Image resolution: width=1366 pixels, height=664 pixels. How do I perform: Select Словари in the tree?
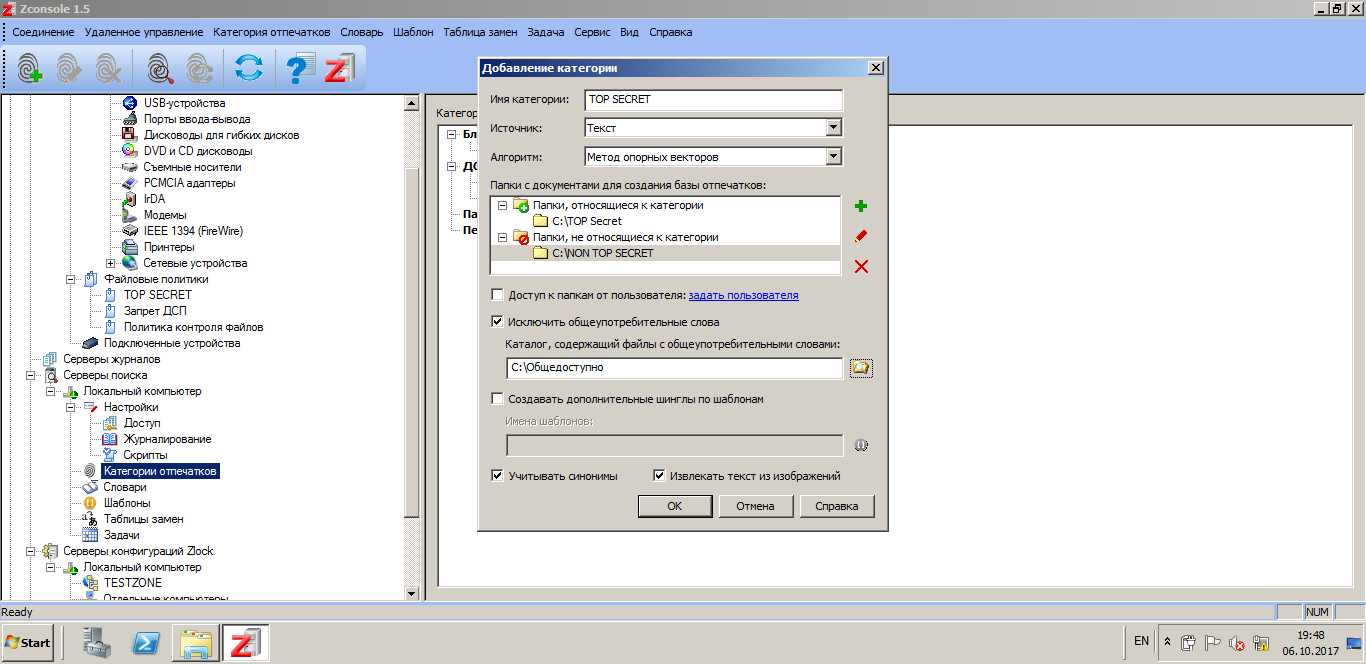coord(125,487)
